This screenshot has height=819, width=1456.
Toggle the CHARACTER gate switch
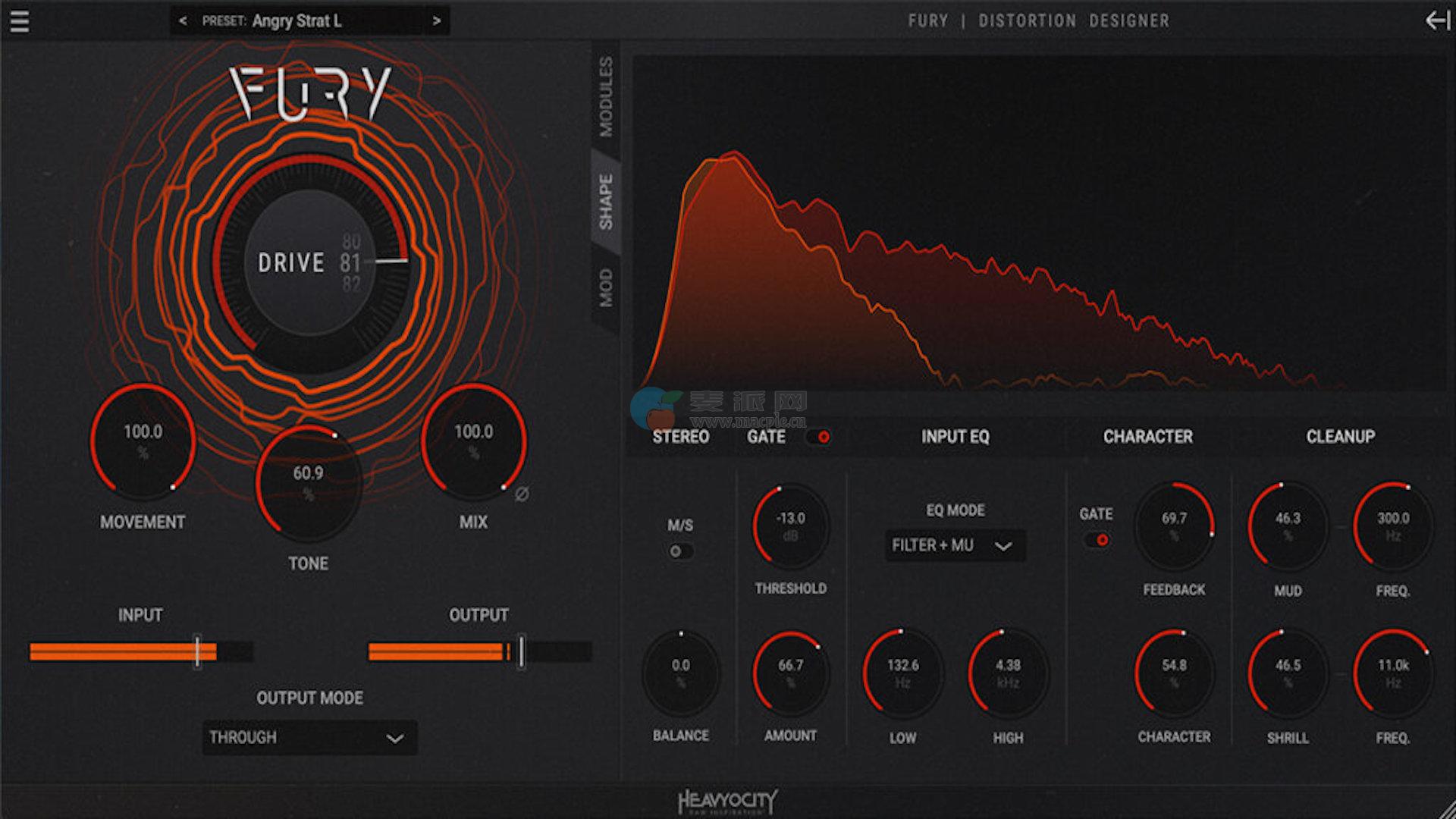1097,540
